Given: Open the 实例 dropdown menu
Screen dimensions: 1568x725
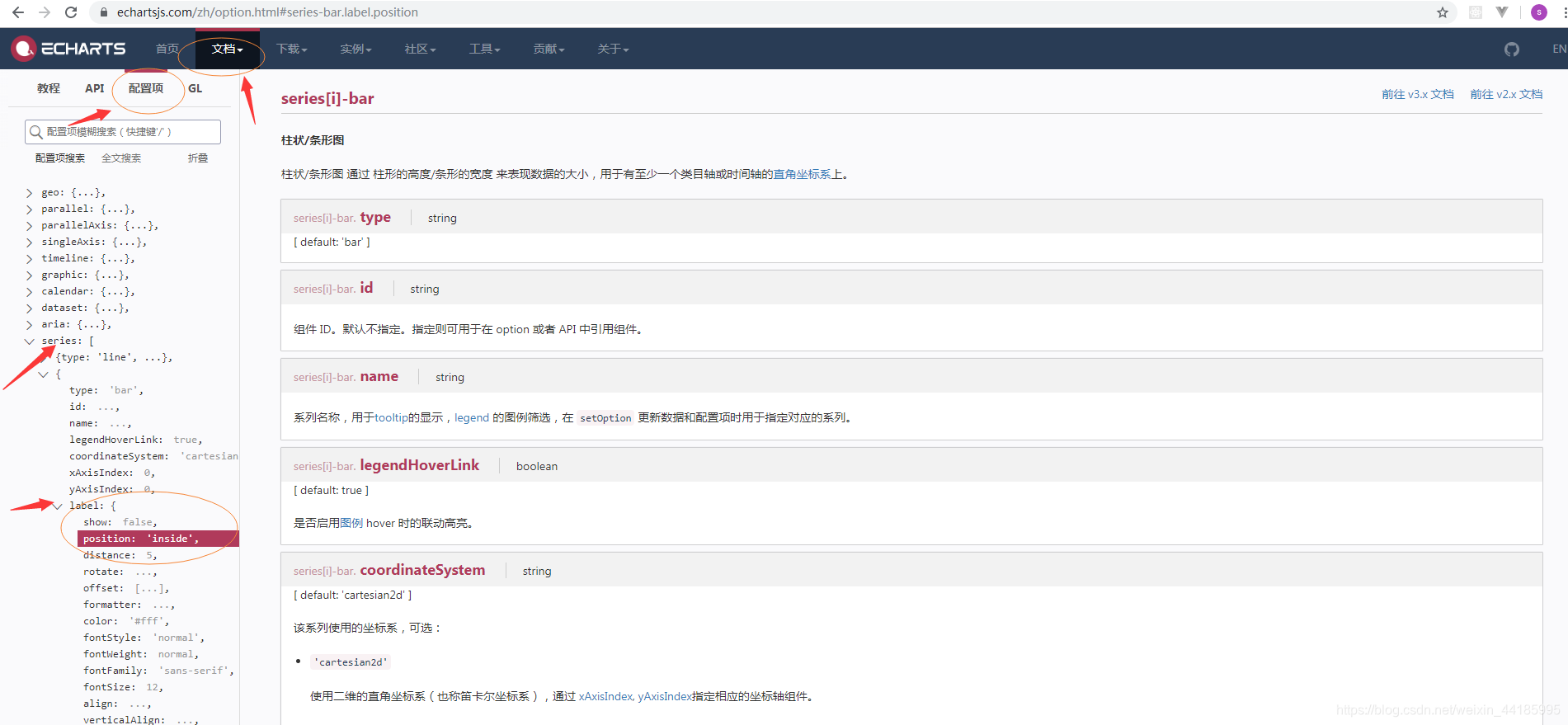Looking at the screenshot, I should 356,49.
